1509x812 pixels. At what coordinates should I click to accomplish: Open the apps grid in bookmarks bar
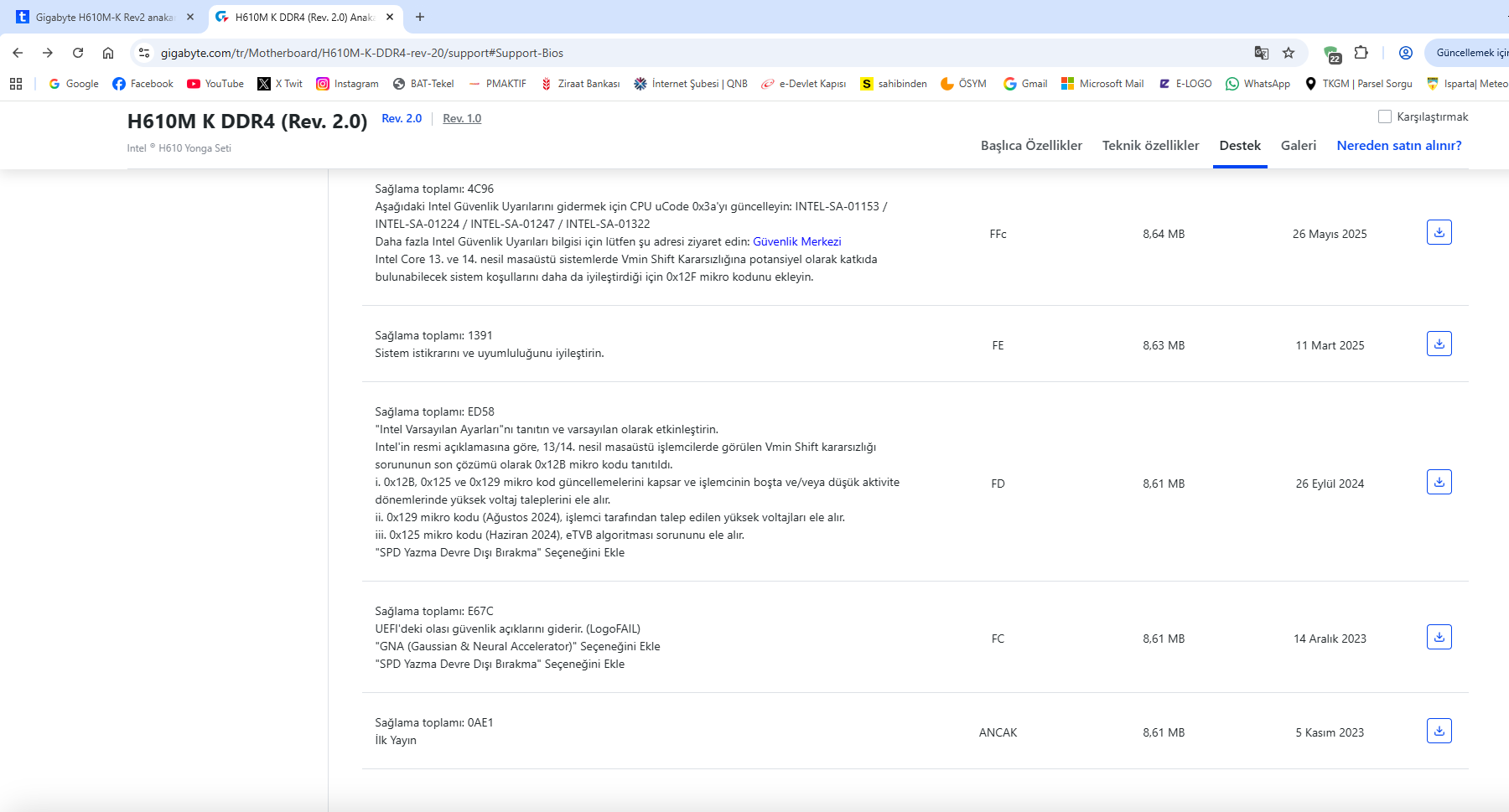(16, 84)
